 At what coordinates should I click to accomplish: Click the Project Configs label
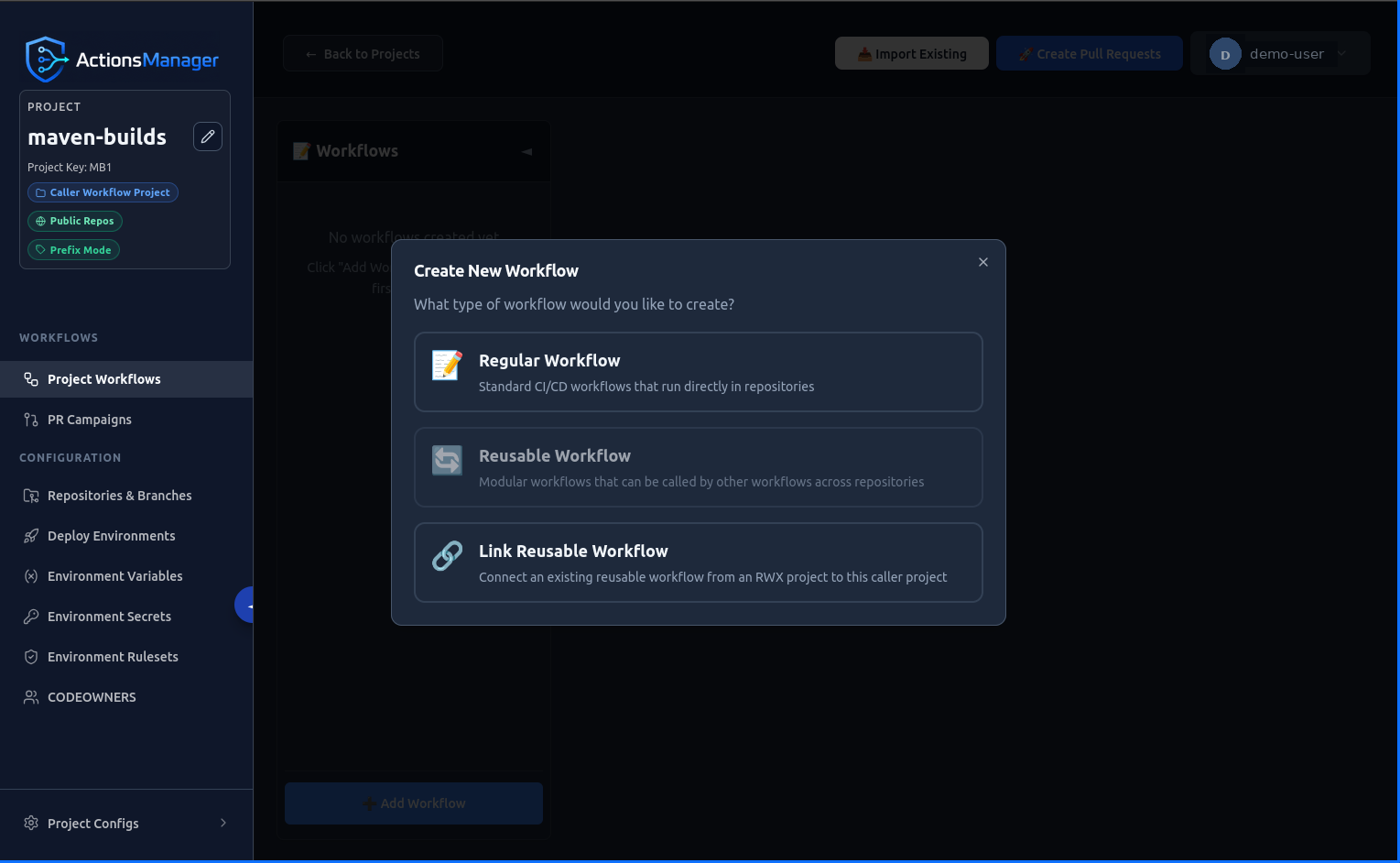pos(93,824)
